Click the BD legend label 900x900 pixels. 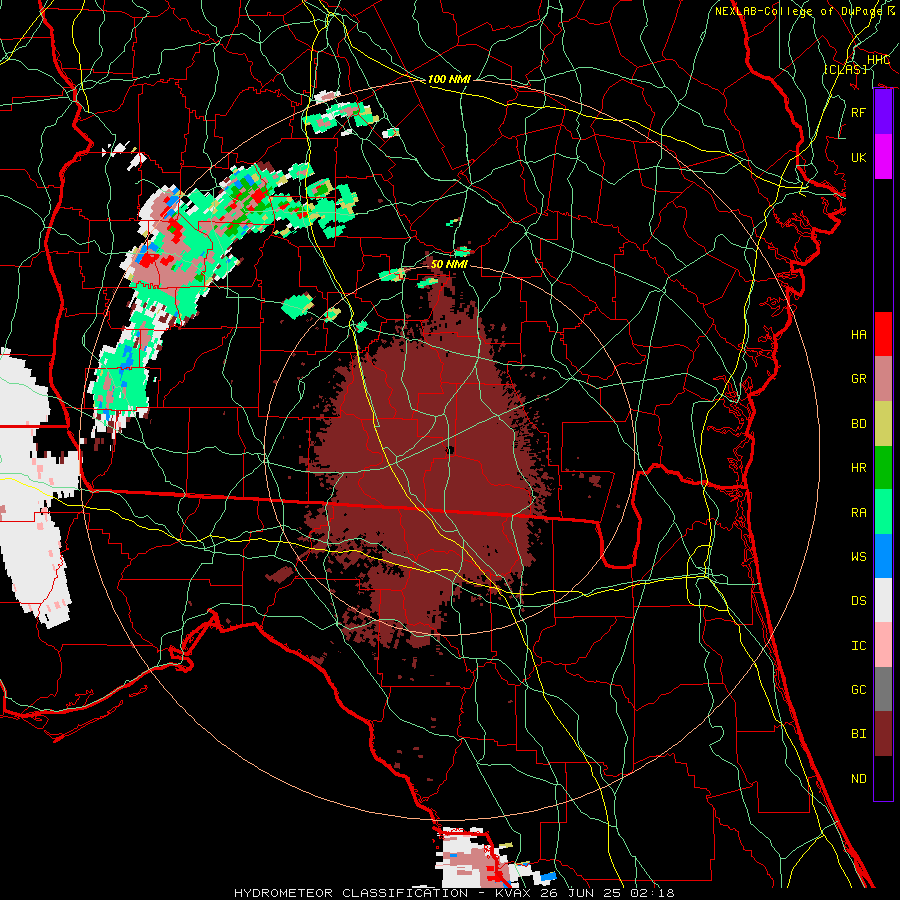(x=858, y=424)
